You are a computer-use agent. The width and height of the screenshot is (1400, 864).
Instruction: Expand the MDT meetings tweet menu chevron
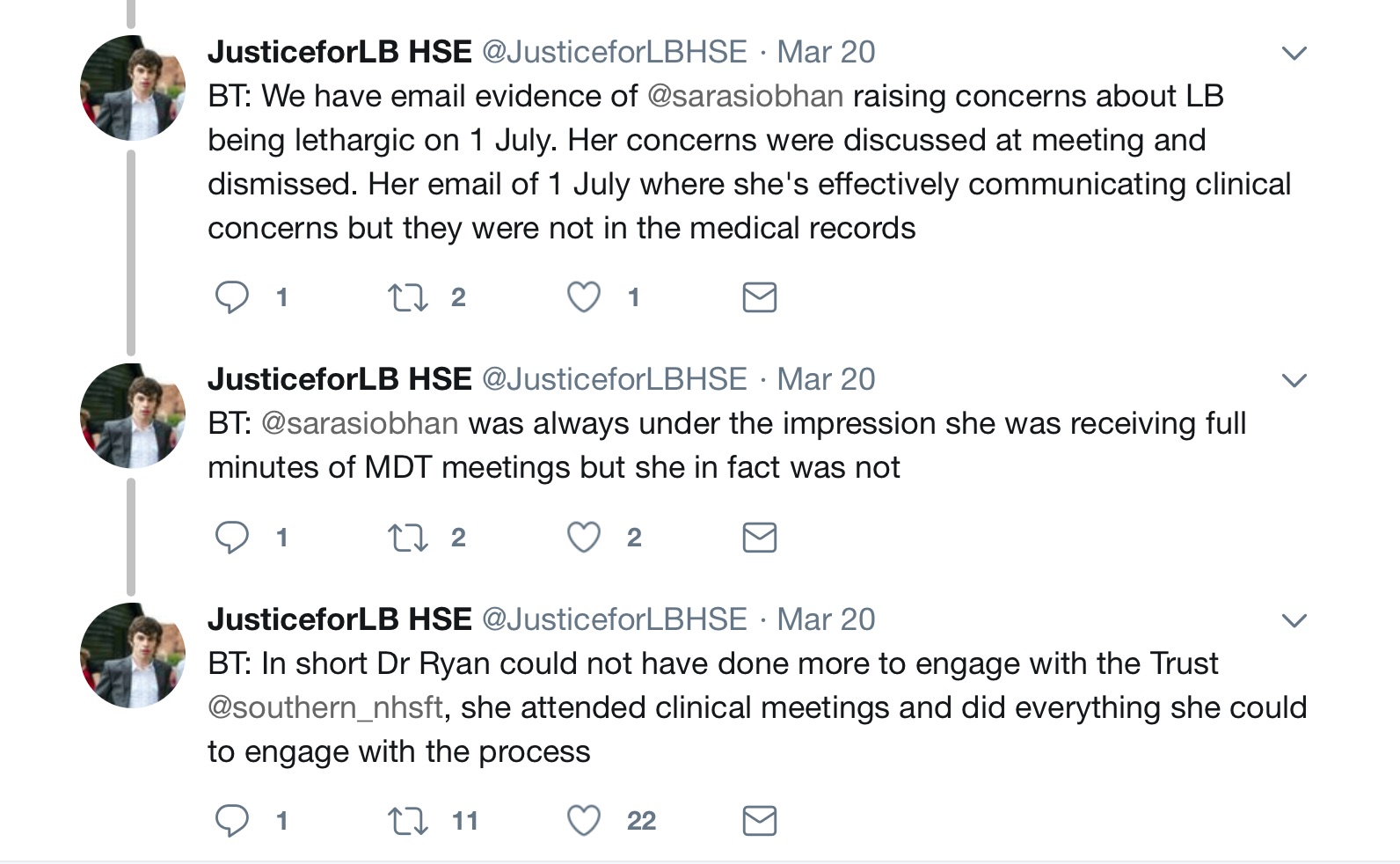(1294, 381)
